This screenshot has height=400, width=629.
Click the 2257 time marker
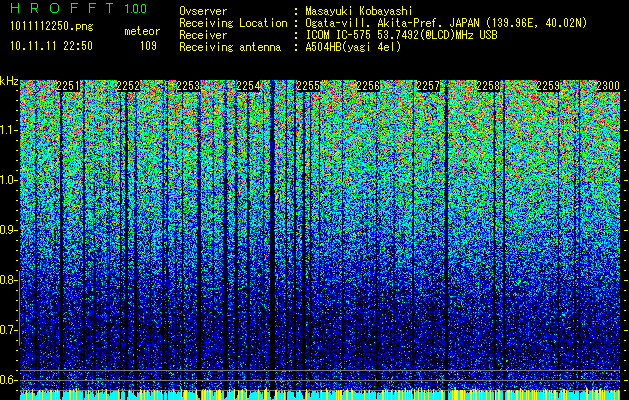tap(428, 86)
